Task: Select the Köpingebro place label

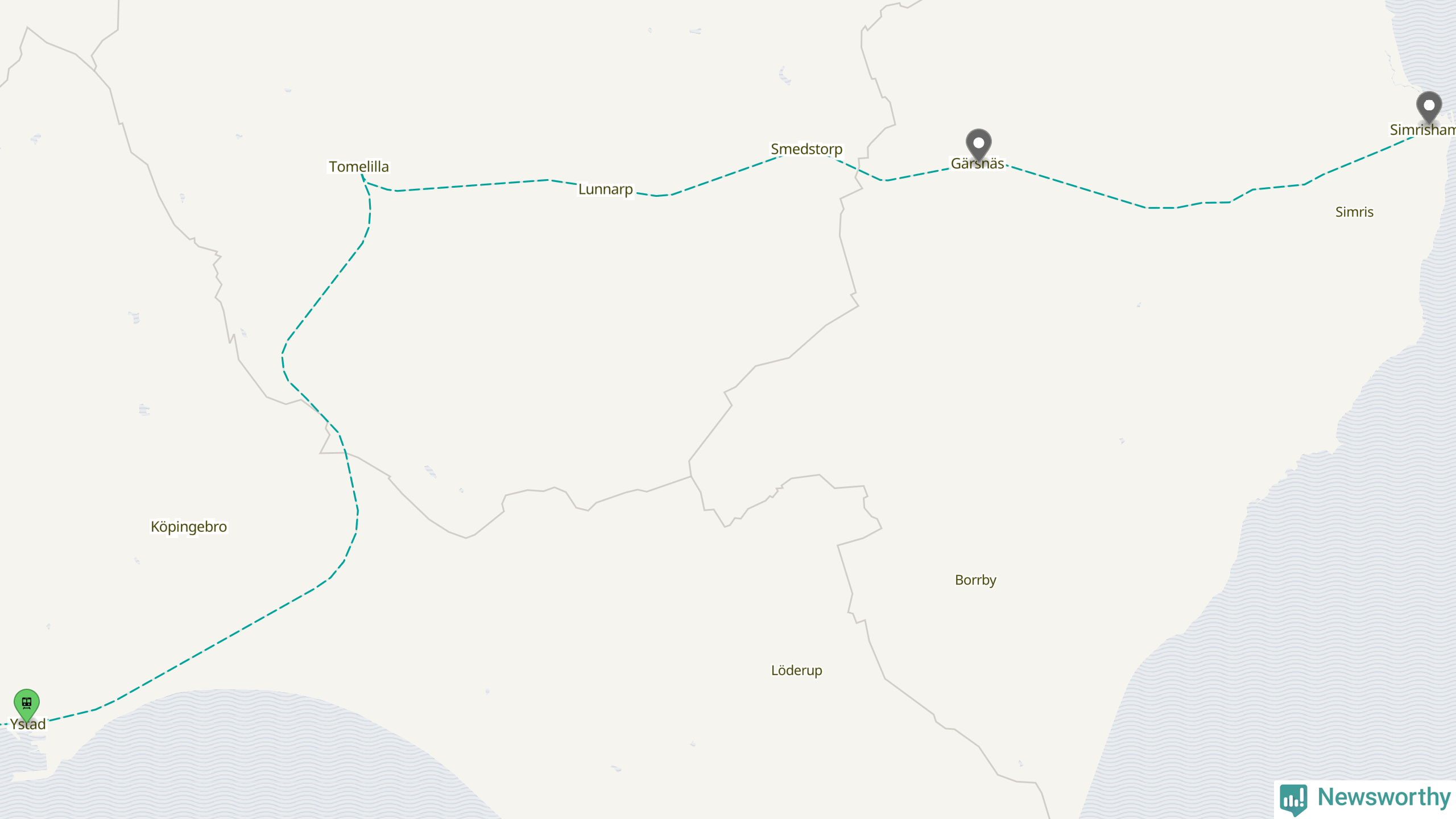Action: point(189,527)
